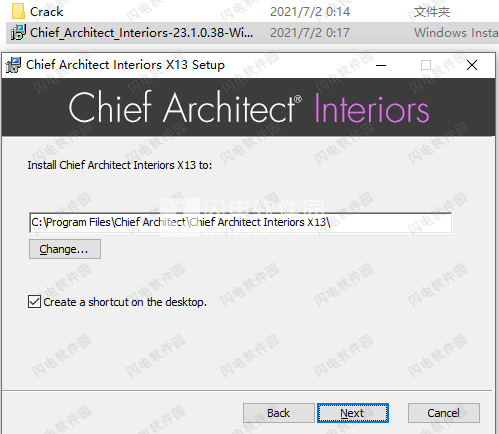Click the 2021/7/2 0:17 modified date
Viewport: 499px width, 434px height.
click(310, 33)
